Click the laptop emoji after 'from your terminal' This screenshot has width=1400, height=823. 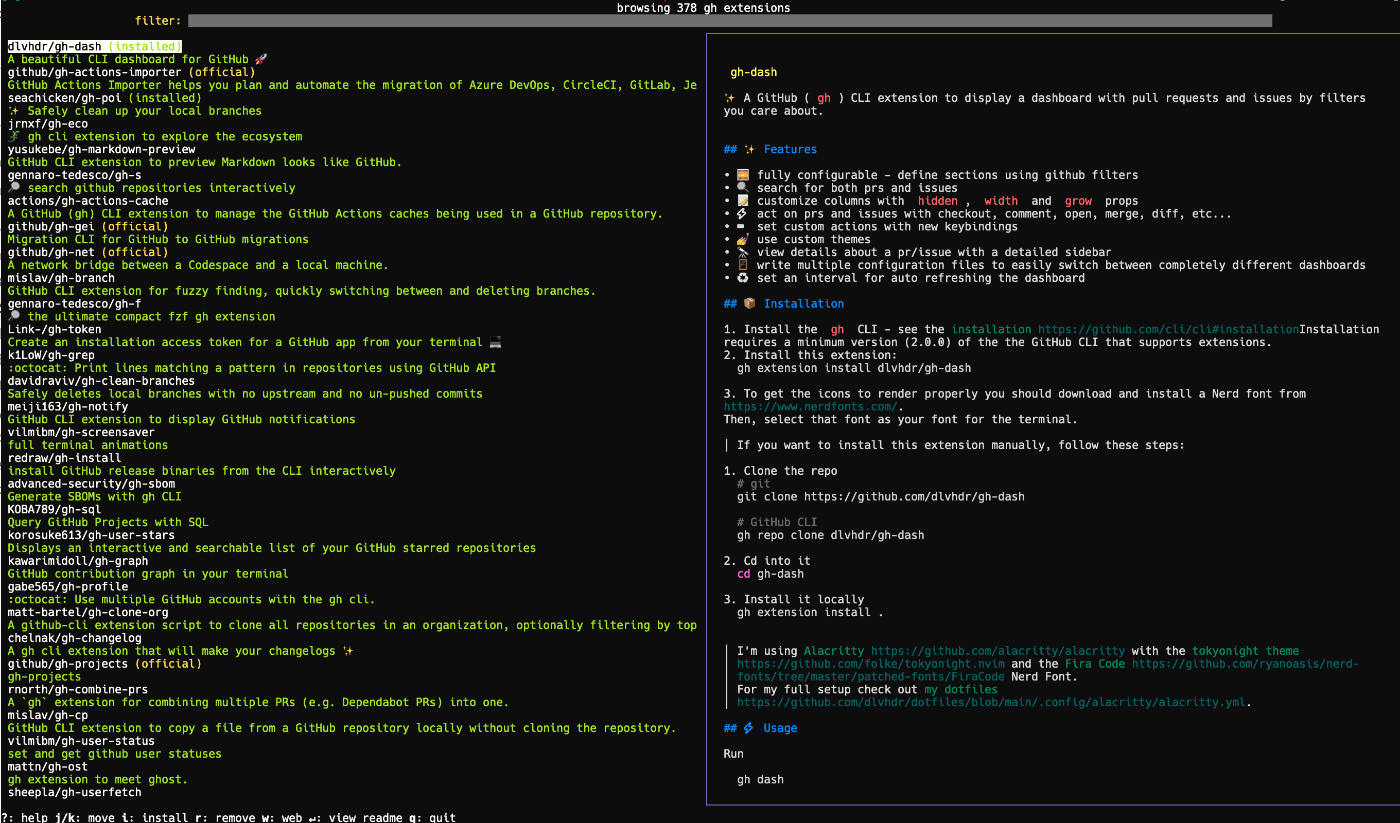495,342
